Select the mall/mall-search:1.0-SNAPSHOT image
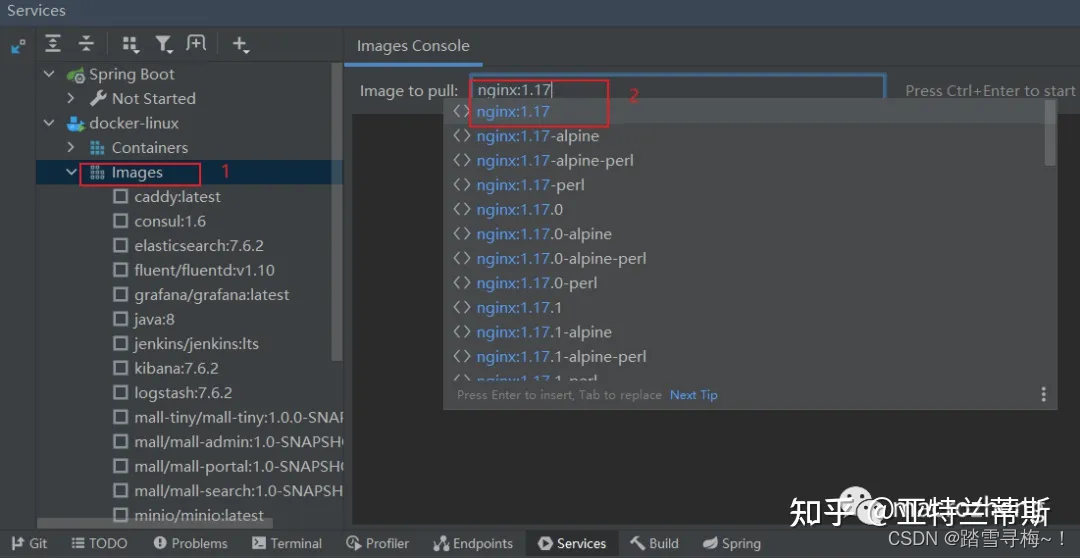The image size is (1080, 558). click(x=238, y=490)
